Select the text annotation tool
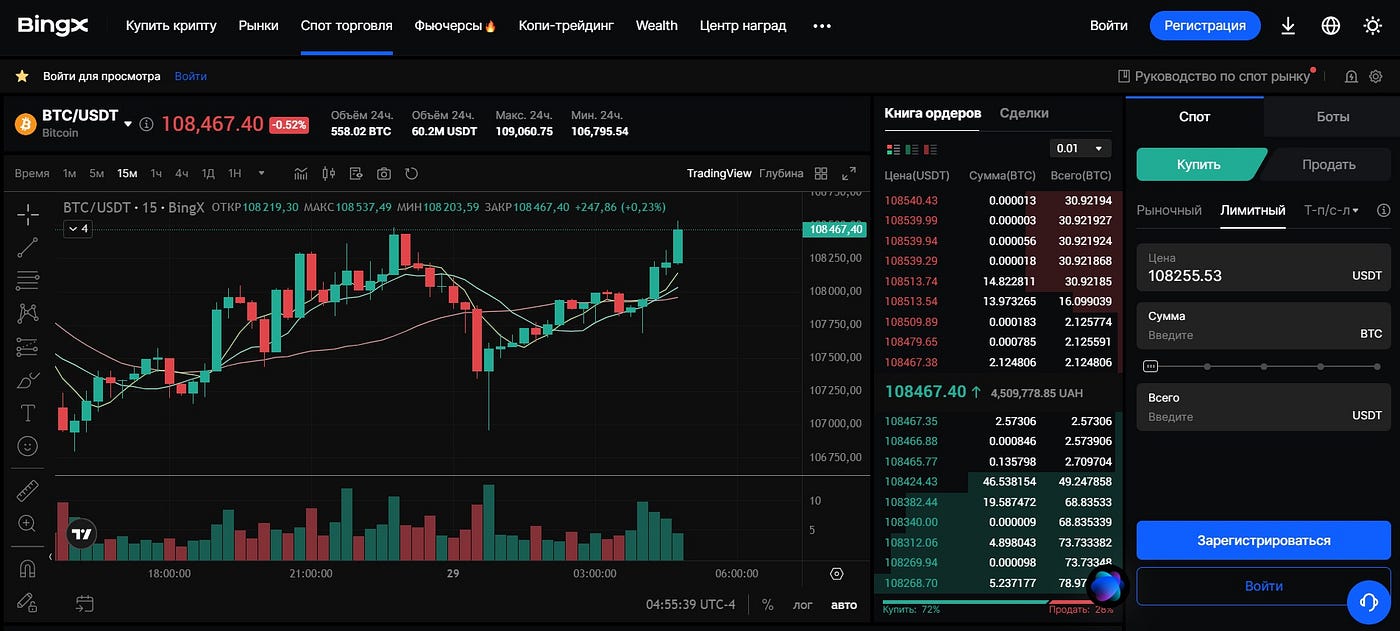The height and width of the screenshot is (631, 1400). [x=28, y=413]
